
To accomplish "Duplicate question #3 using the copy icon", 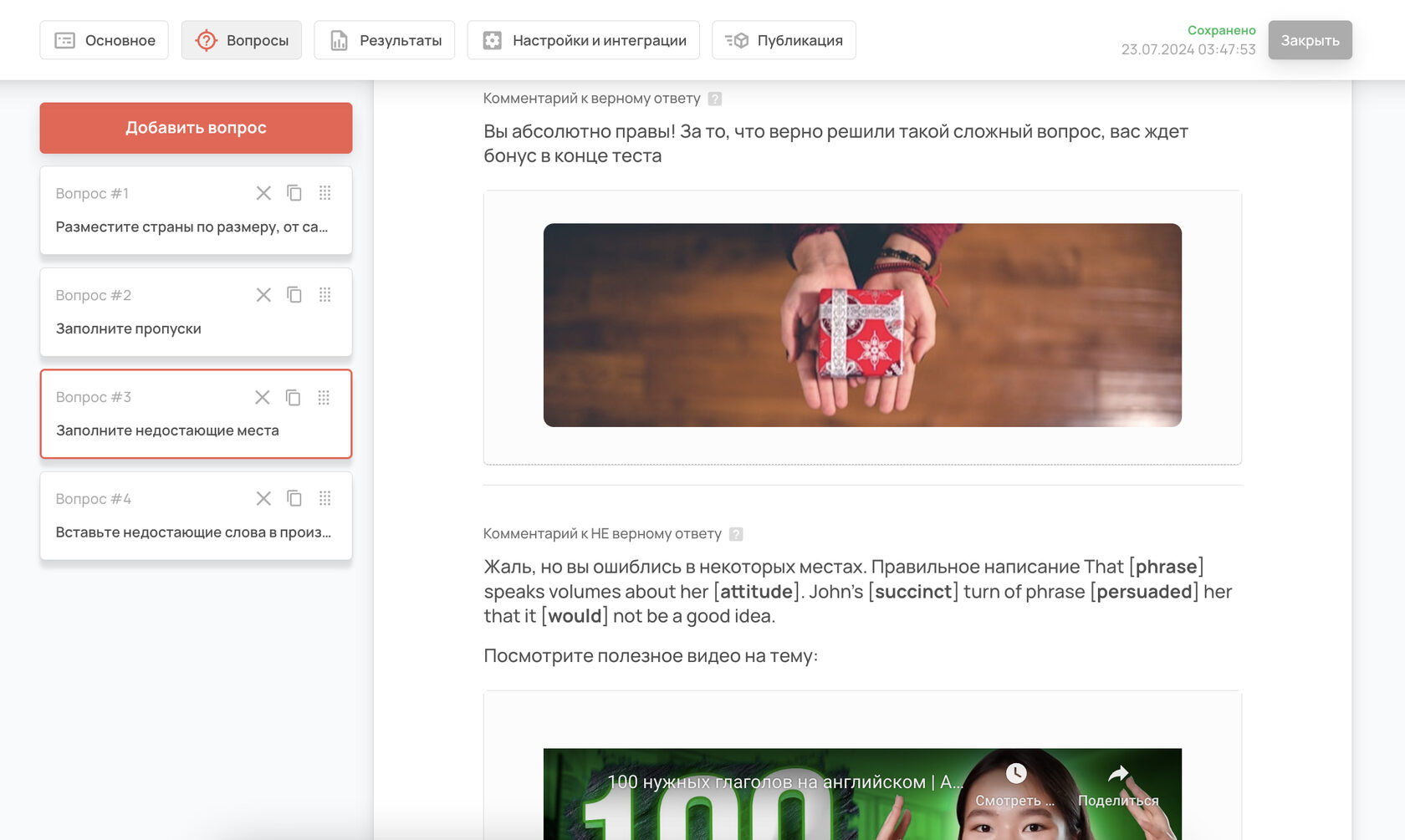I will coord(294,397).
